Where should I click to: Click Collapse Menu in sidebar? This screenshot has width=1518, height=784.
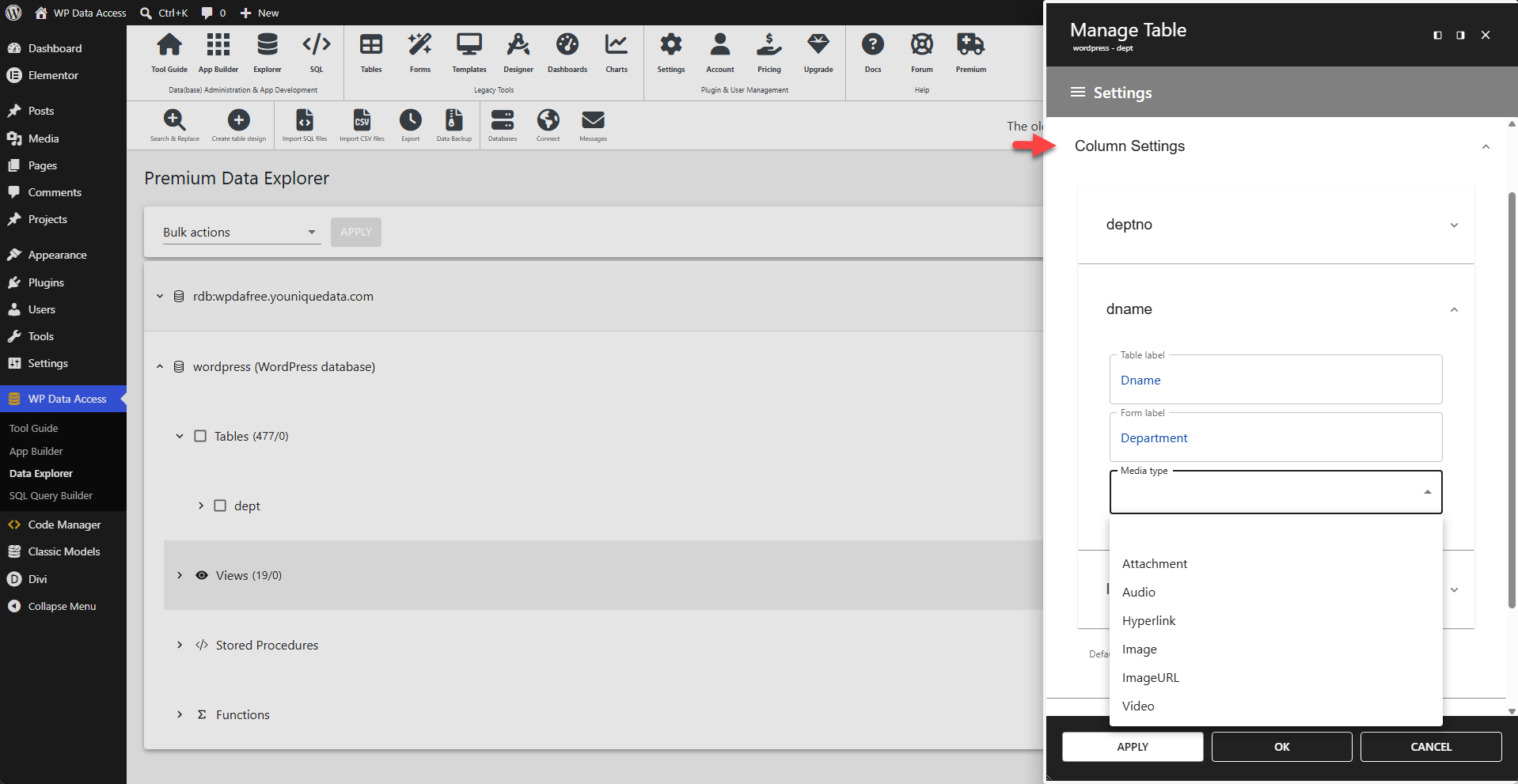coord(62,606)
